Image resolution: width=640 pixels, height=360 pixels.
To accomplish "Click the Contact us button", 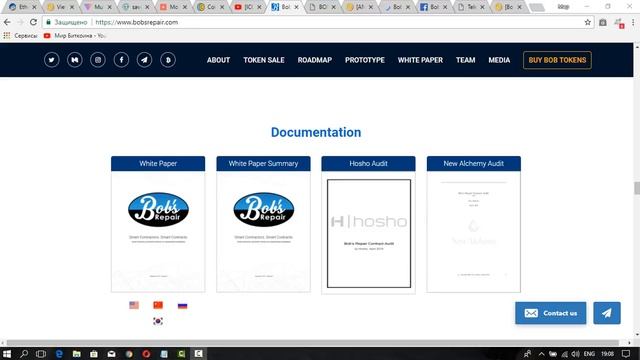I will (x=550, y=313).
